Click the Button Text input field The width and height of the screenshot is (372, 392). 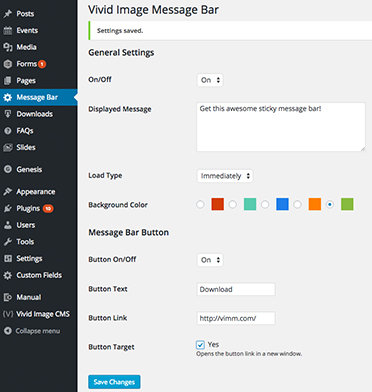tap(236, 289)
